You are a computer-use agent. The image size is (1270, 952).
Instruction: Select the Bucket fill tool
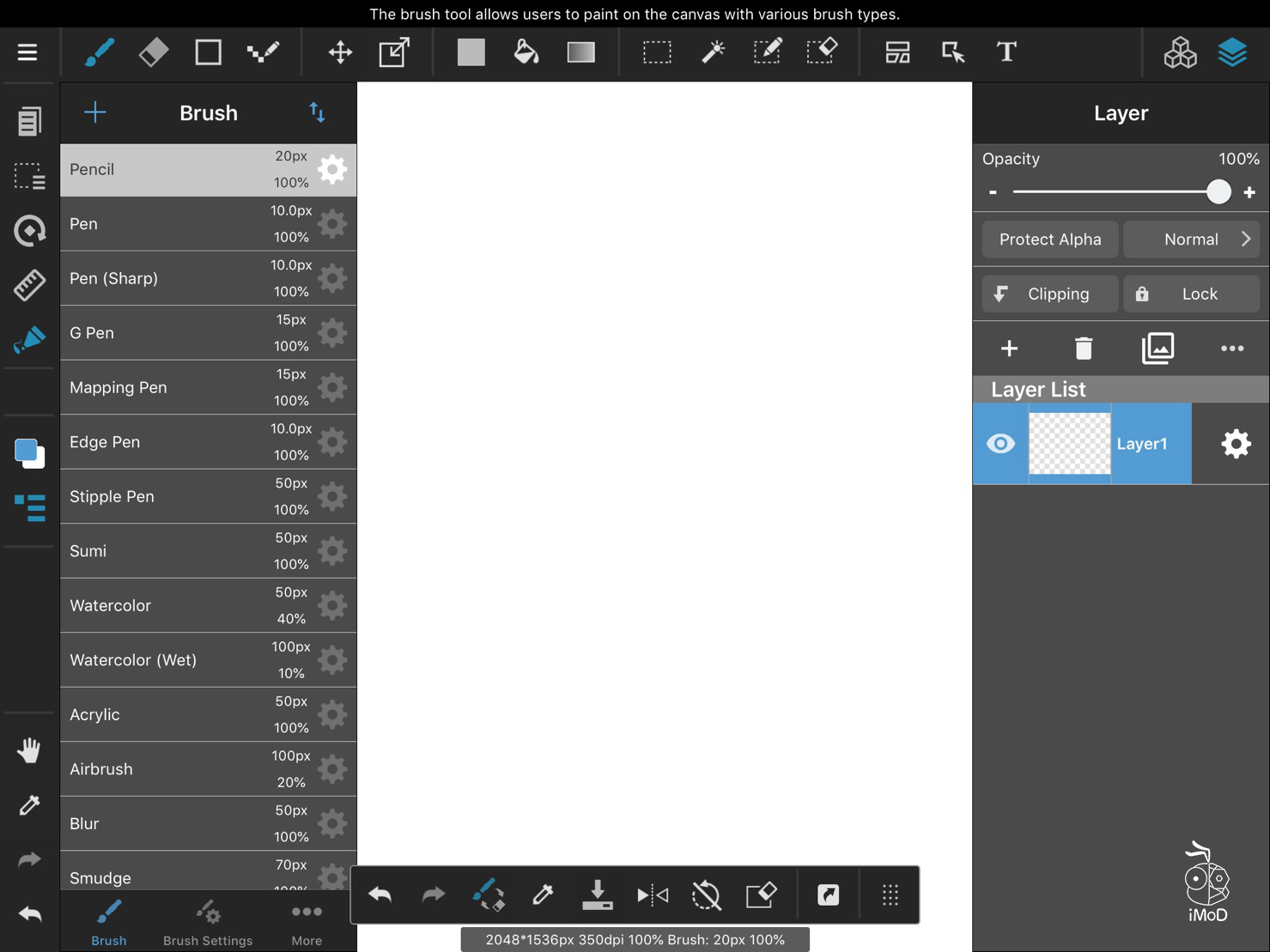click(525, 52)
